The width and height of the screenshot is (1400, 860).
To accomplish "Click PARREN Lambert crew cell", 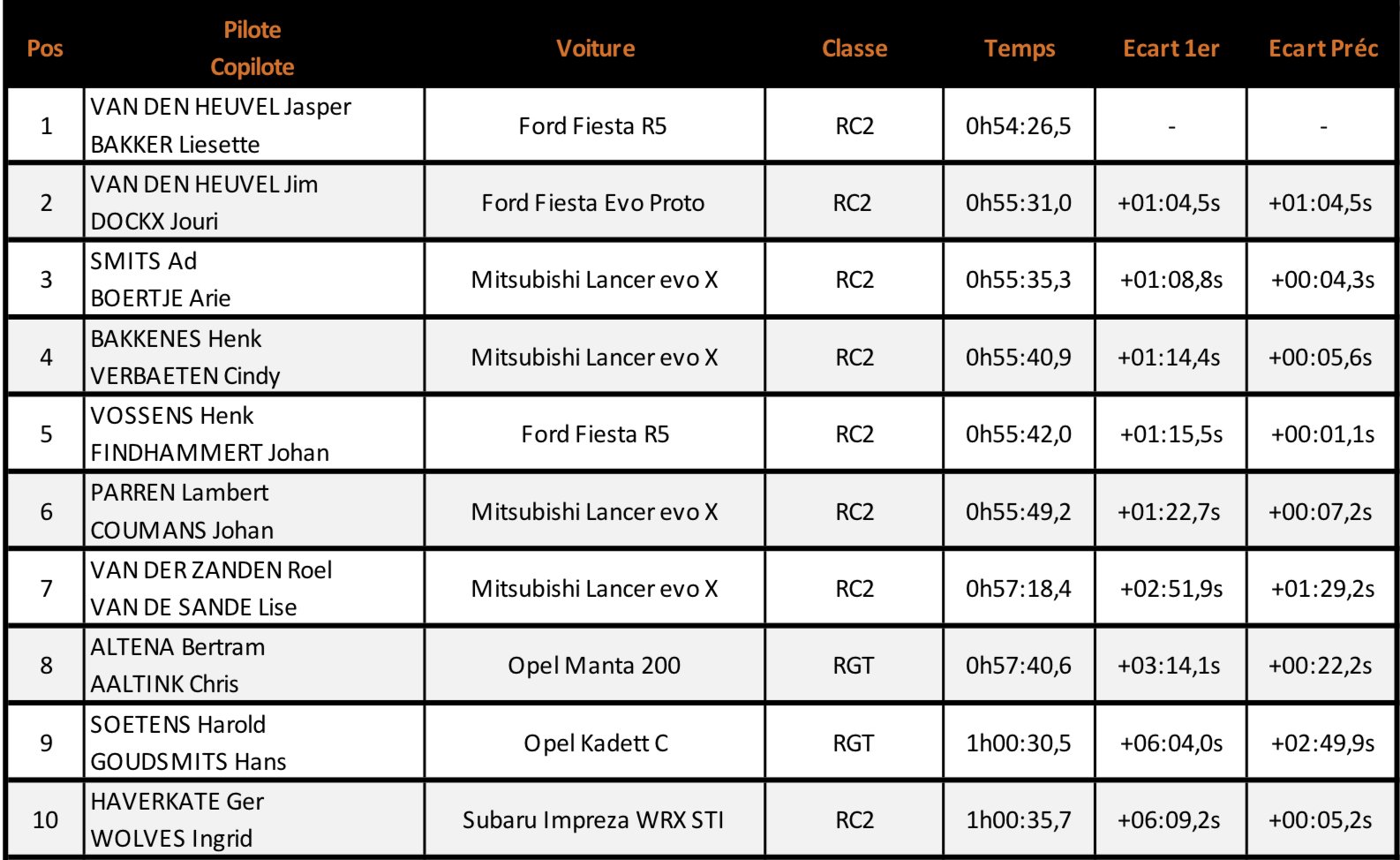I will click(x=254, y=511).
